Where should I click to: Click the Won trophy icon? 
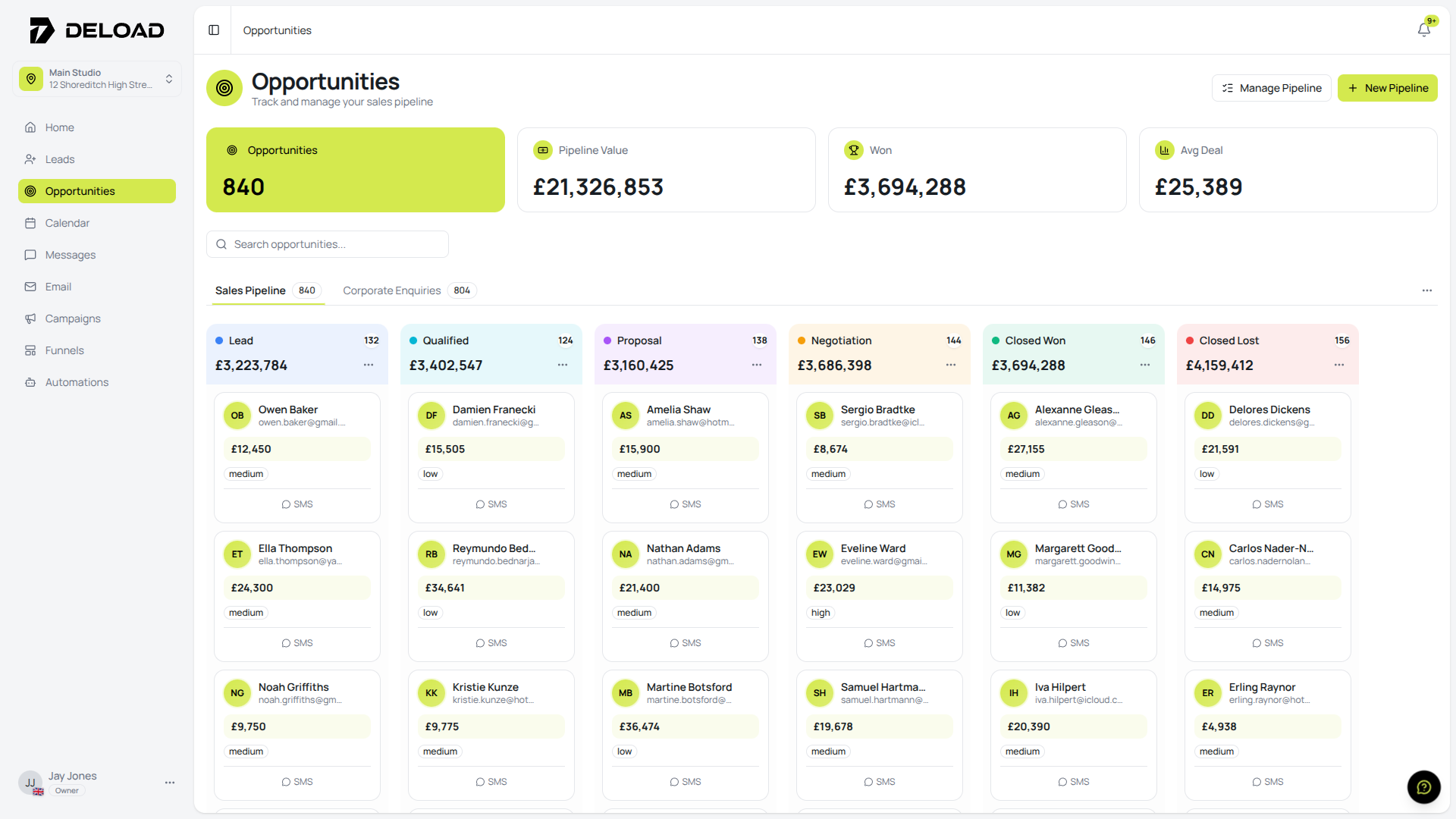coord(854,150)
